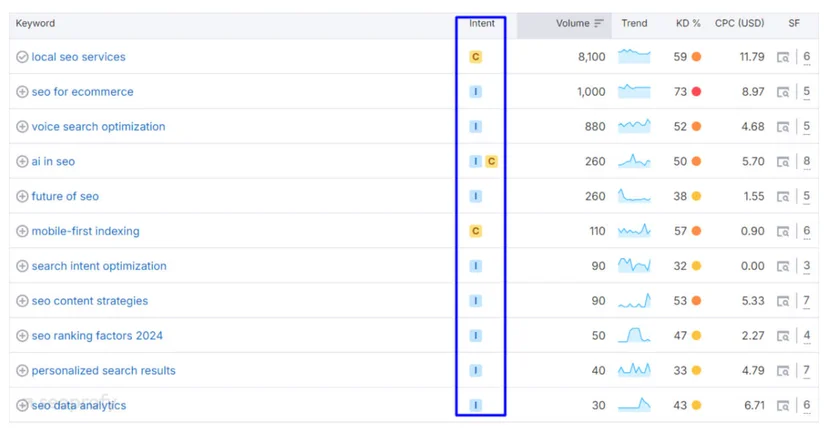Viewport: 828px width, 428px height.
Task: Click the SF column header
Action: coord(794,23)
